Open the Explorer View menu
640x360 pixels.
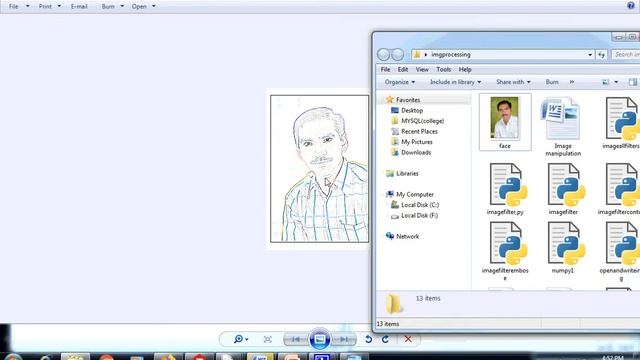tap(422, 69)
